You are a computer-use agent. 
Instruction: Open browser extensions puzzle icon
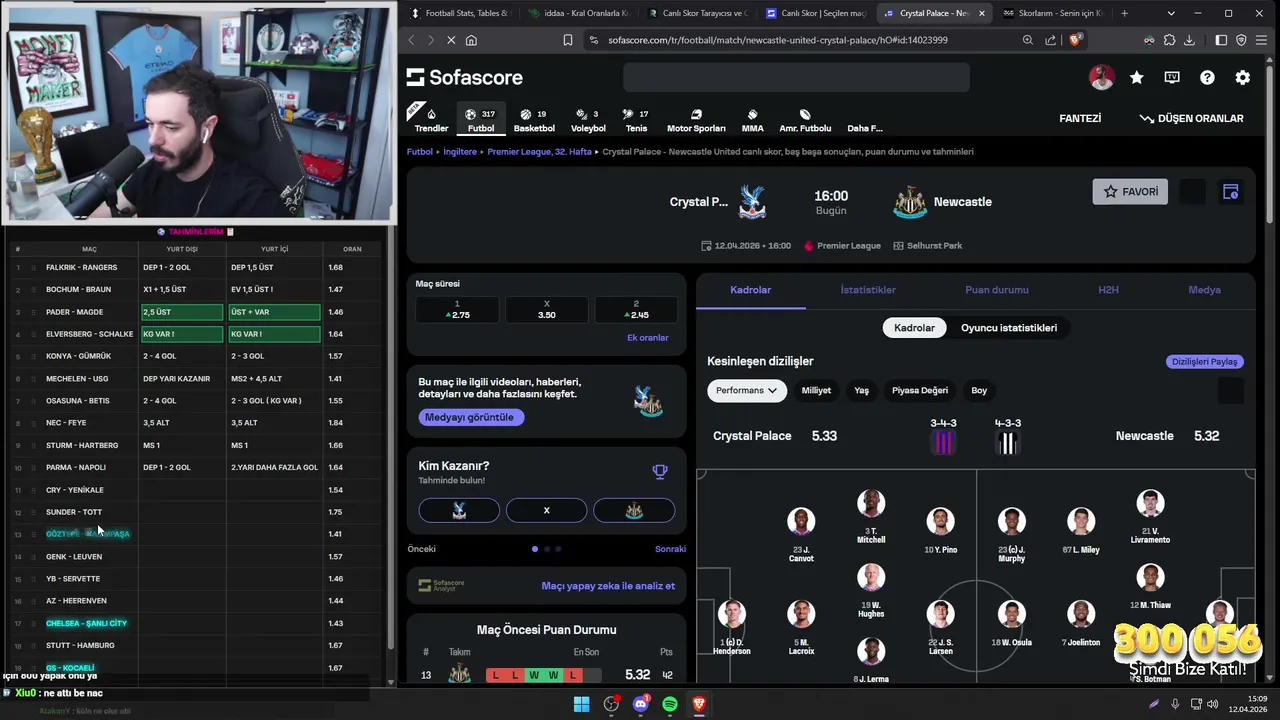tap(1169, 40)
